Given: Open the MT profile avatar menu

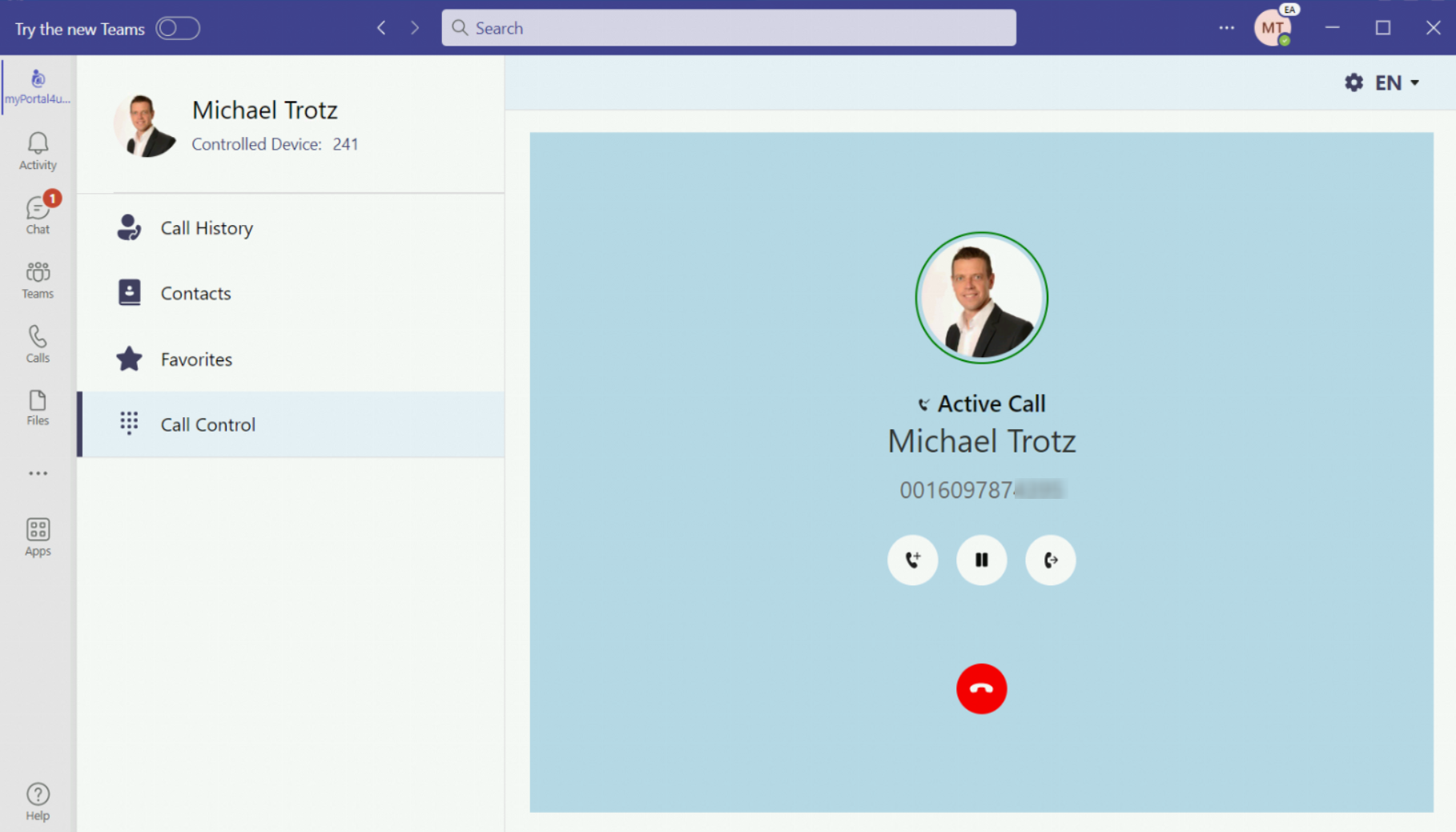Looking at the screenshot, I should coord(1273,28).
